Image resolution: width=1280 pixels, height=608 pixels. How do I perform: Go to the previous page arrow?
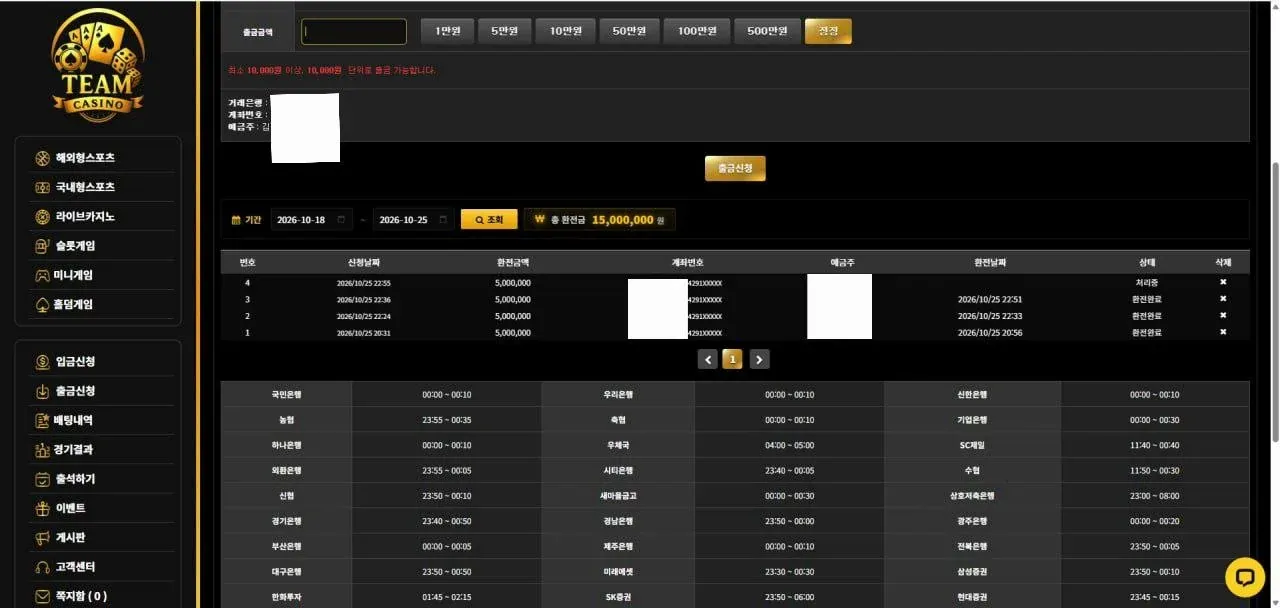point(708,359)
